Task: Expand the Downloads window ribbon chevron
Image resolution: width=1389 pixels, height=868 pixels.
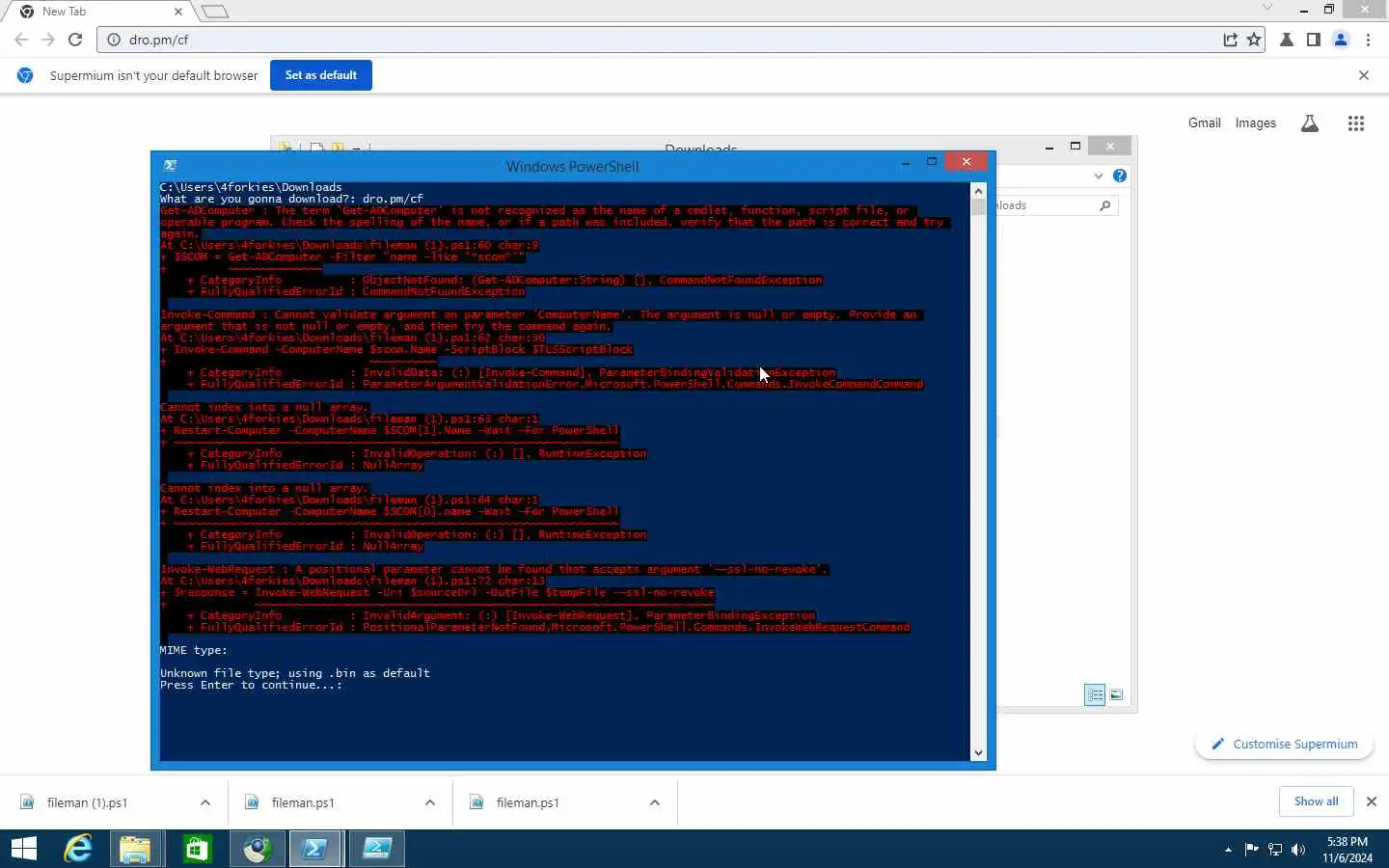Action: 1099,176
